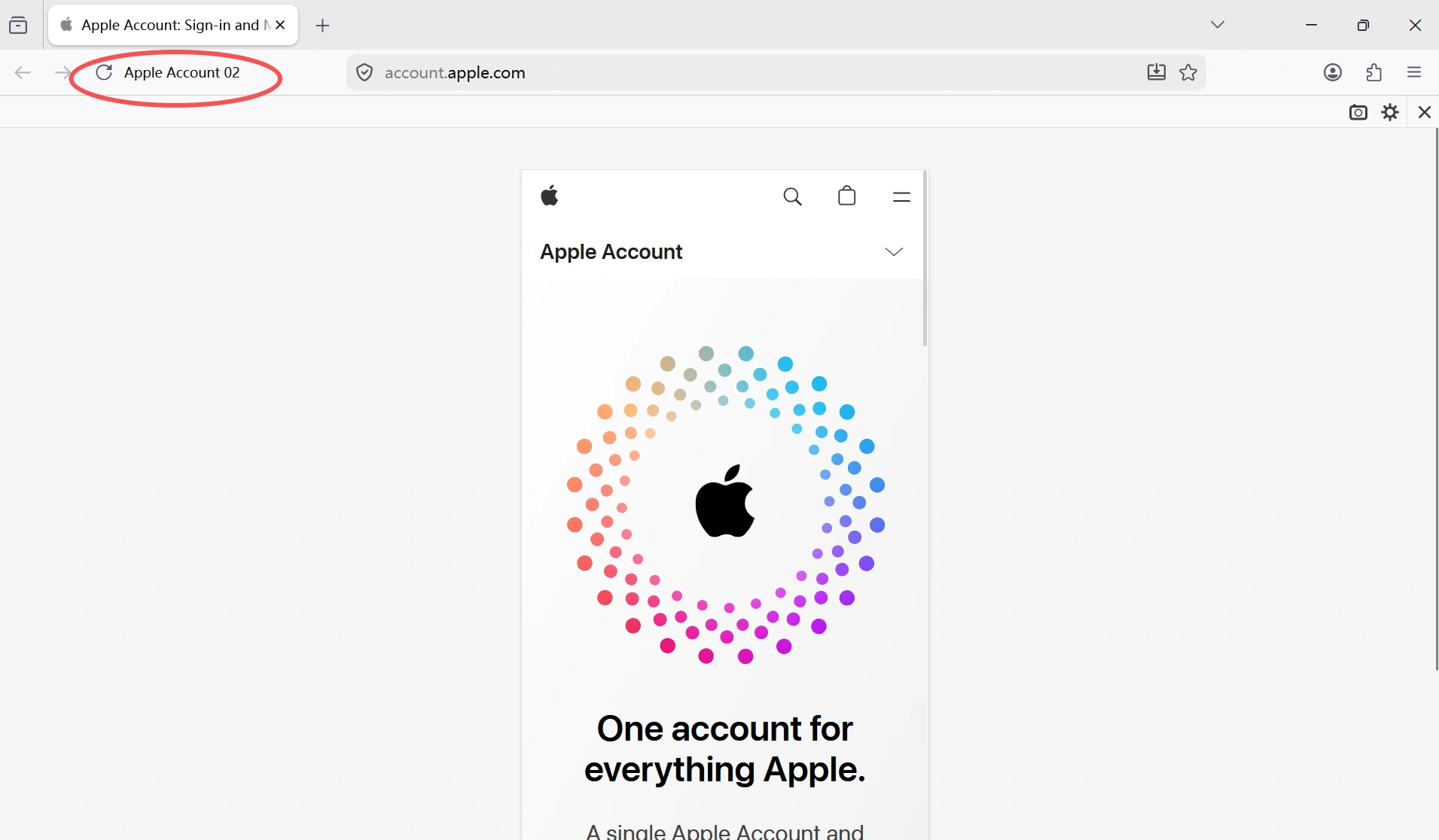Select the Apple Account: Sign-in tab

[173, 25]
